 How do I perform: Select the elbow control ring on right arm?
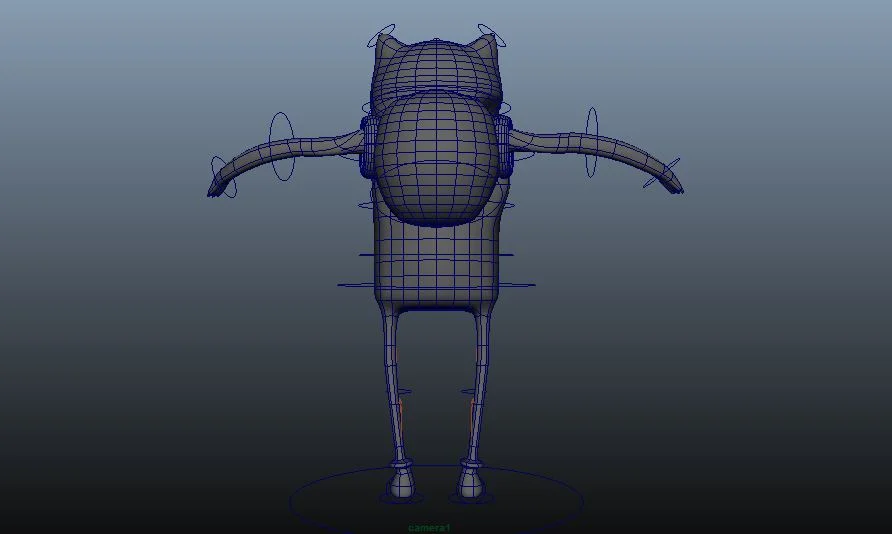pyautogui.click(x=592, y=142)
